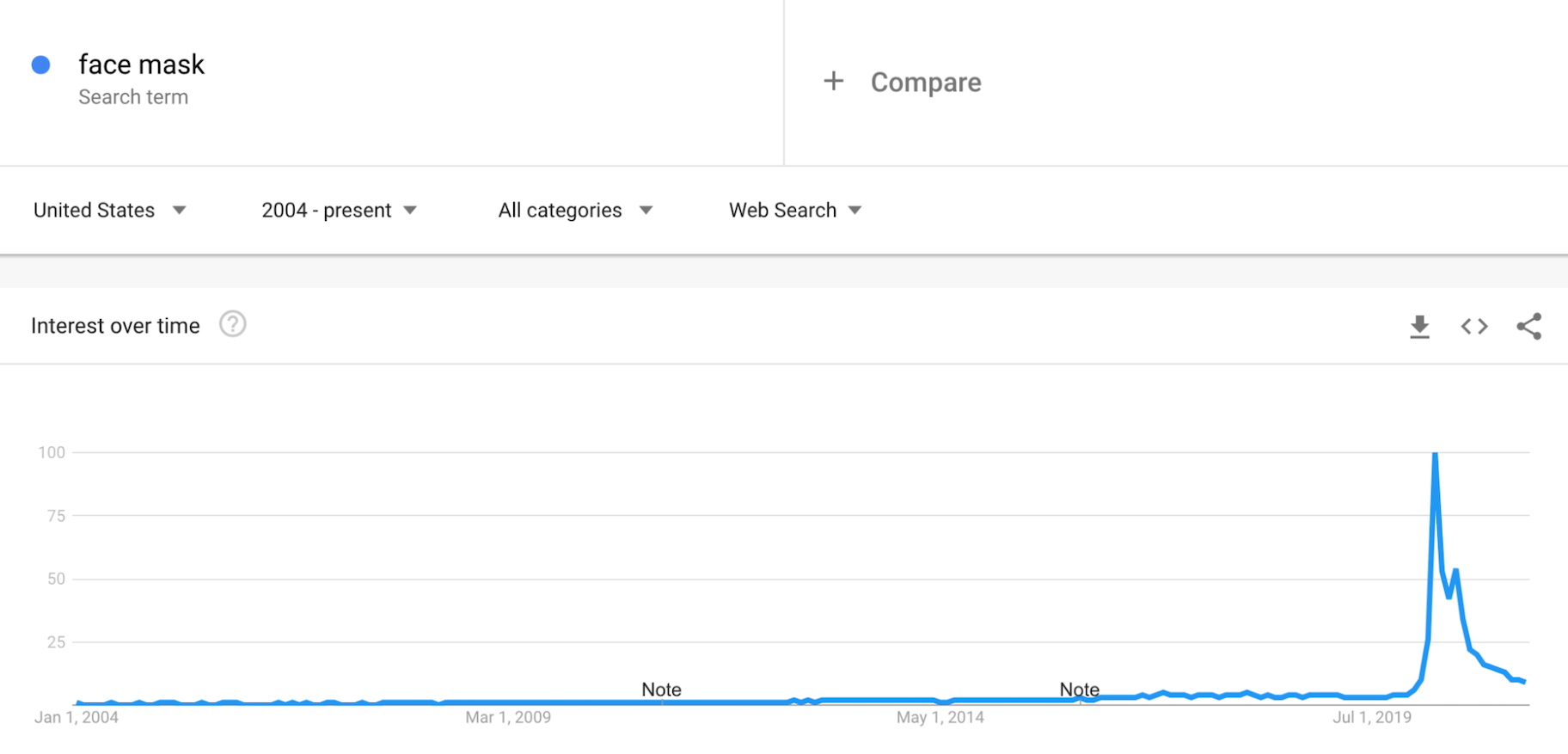This screenshot has width=1568, height=754.
Task: Click the first Note marker on the chart
Action: [x=660, y=689]
